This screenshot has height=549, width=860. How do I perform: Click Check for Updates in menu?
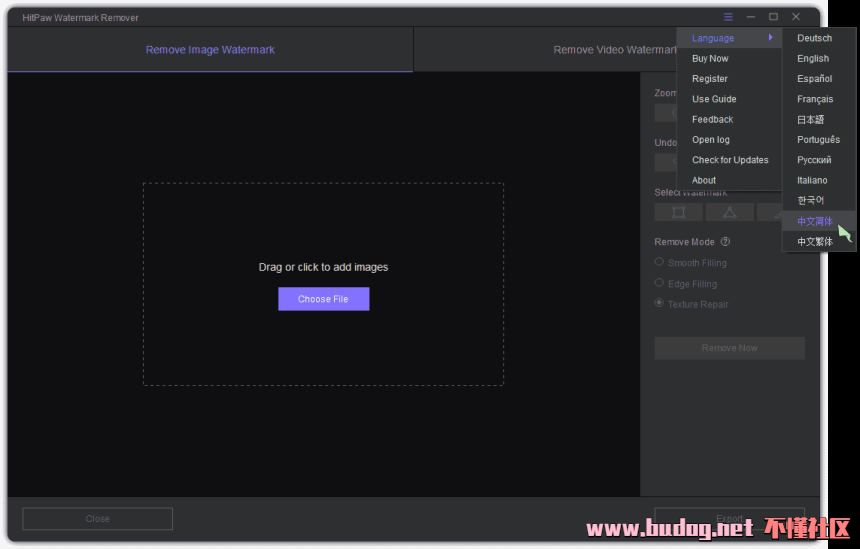point(730,160)
